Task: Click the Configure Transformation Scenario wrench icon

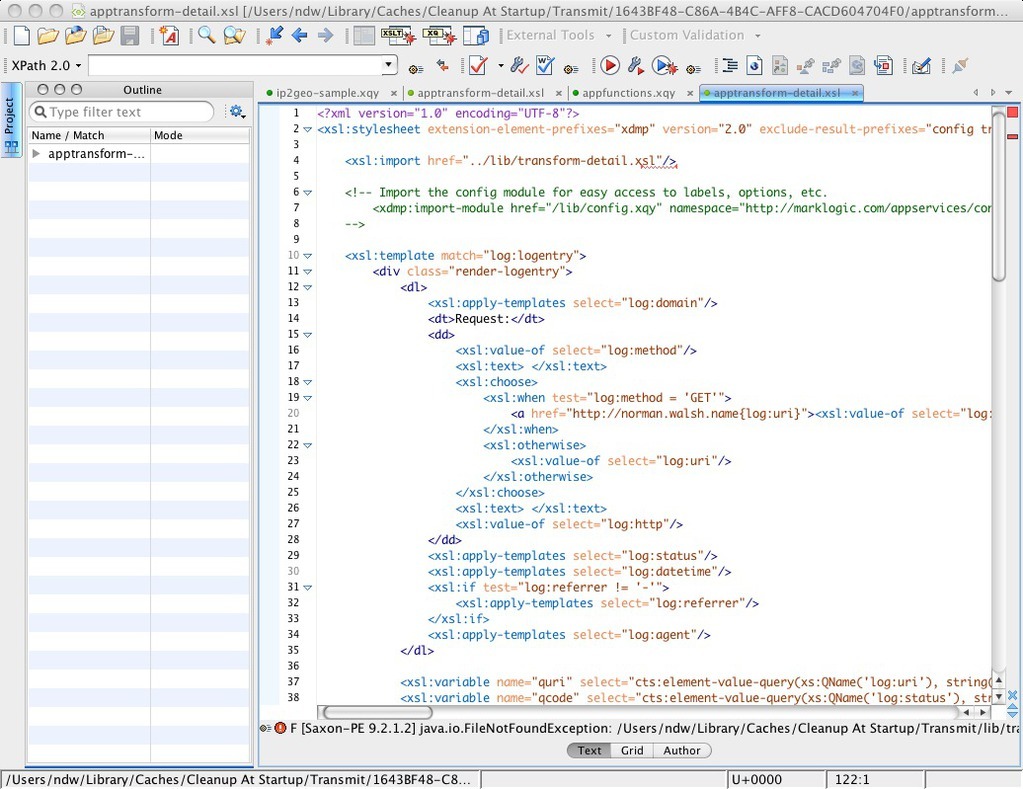Action: coord(635,65)
